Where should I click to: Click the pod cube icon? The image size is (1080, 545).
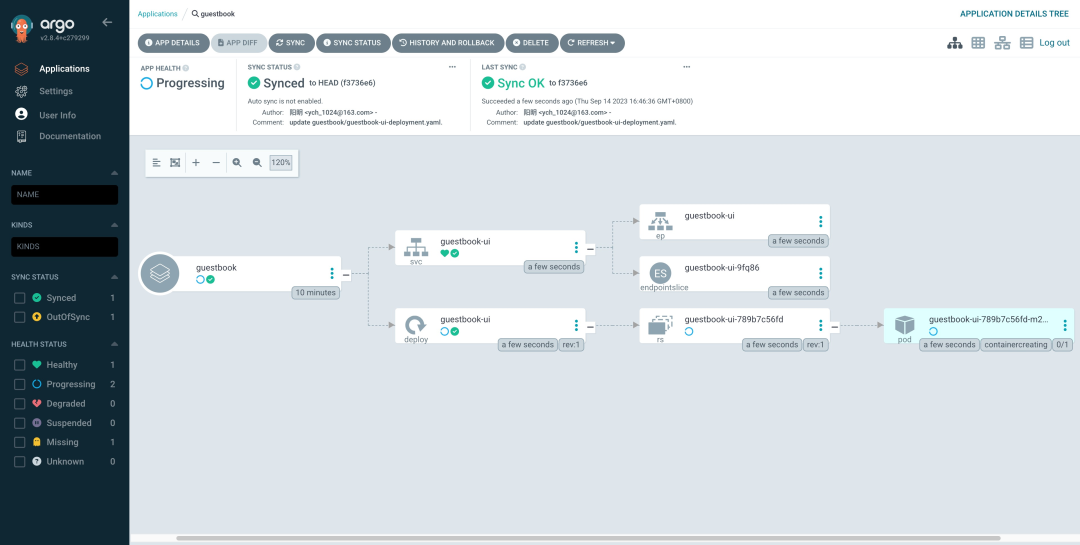904,325
